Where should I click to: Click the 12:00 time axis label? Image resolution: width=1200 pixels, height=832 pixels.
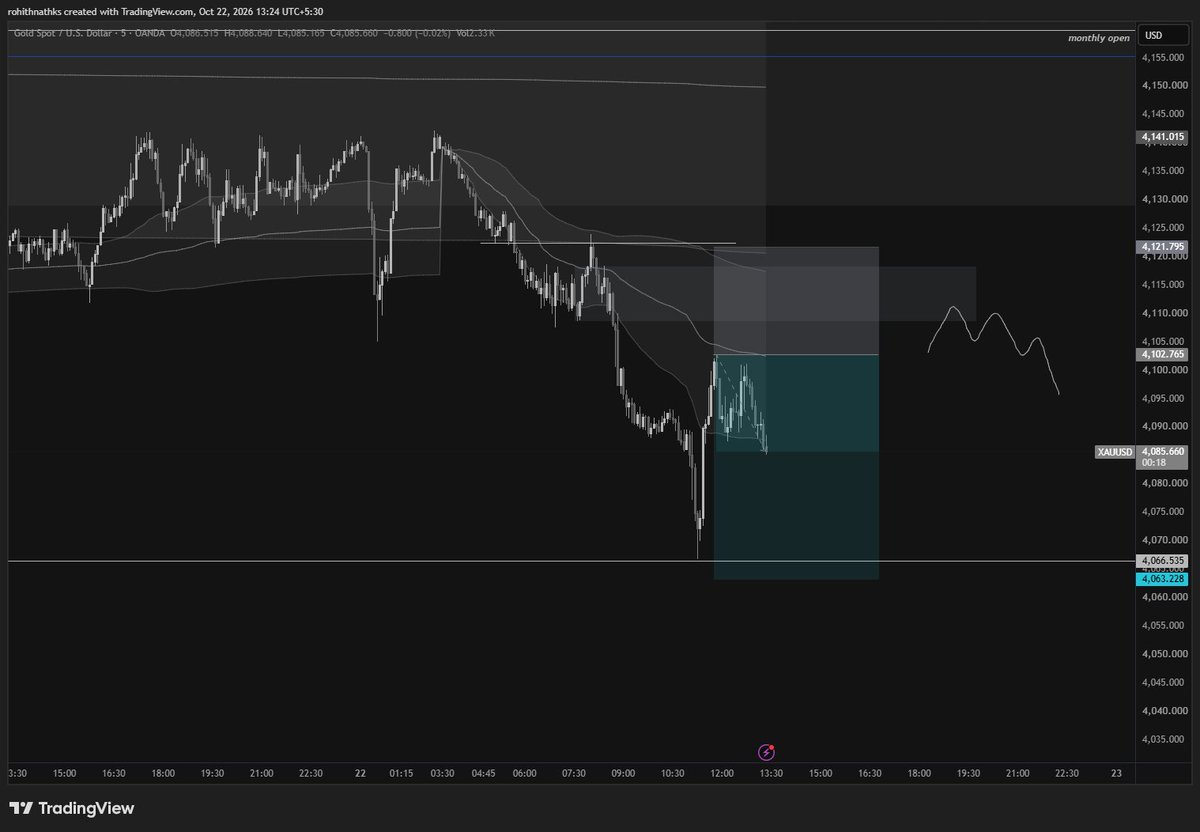722,773
